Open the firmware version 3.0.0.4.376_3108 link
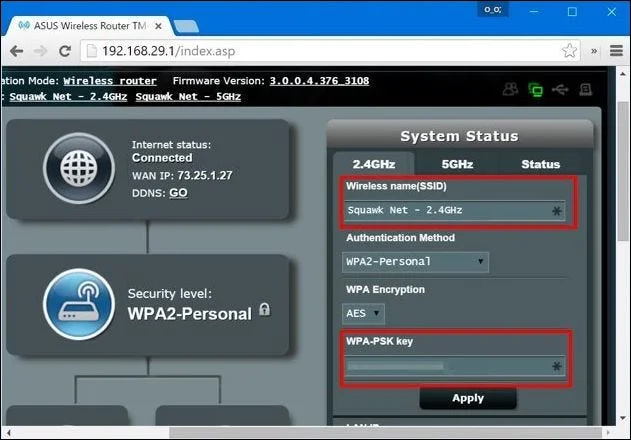This screenshot has width=631, height=440. pyautogui.click(x=319, y=81)
